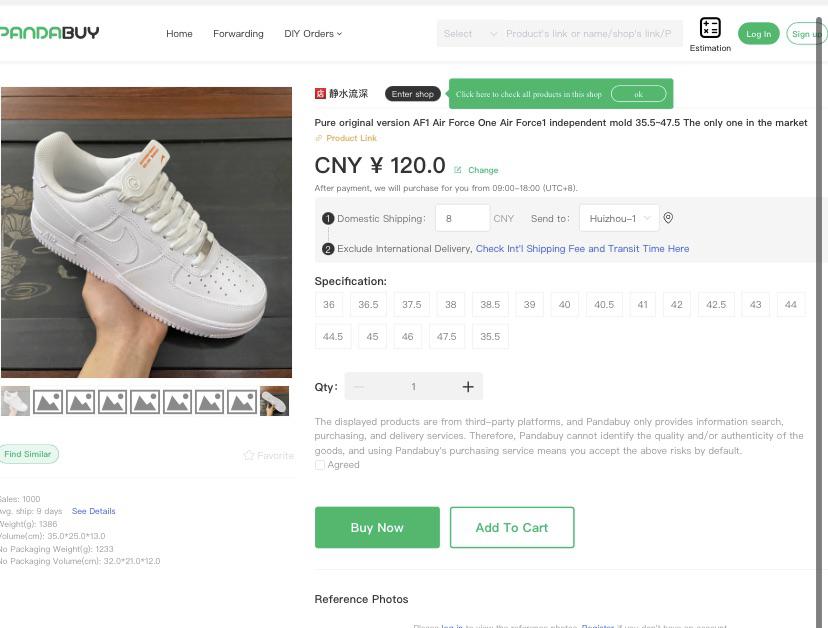Viewport: 828px width, 628px height.
Task: Decrease quantity with the minus icon
Action: (359, 386)
